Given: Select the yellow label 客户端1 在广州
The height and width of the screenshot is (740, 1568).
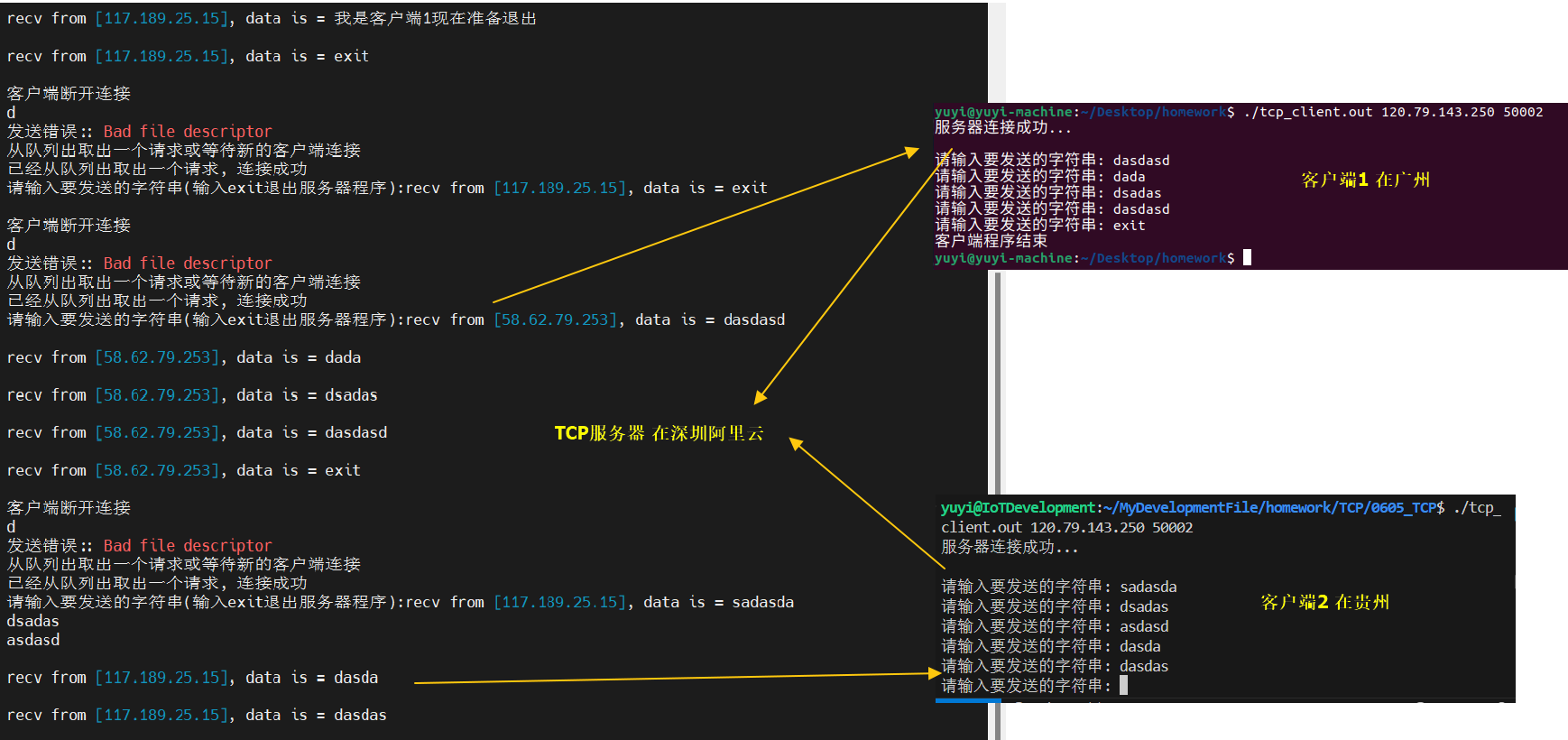Looking at the screenshot, I should click(1365, 180).
